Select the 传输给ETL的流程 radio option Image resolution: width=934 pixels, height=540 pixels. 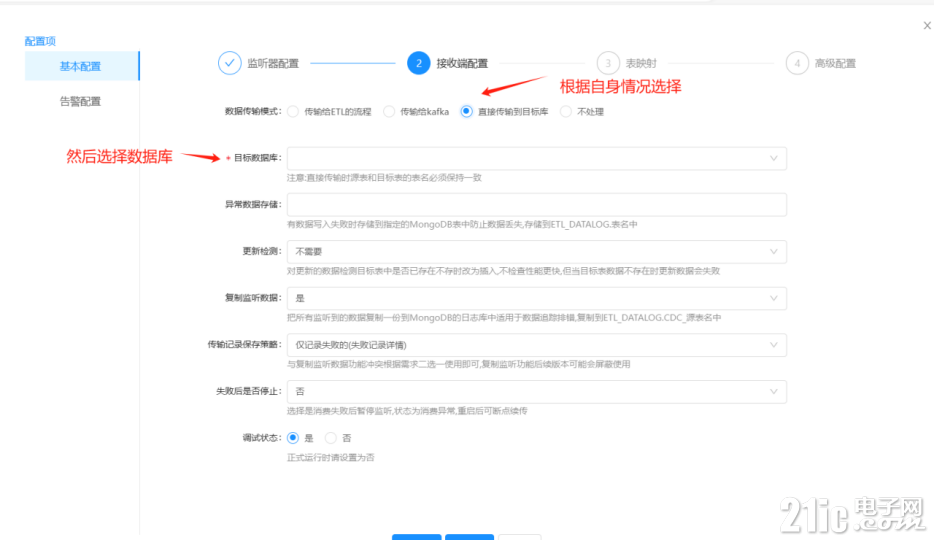[292, 111]
